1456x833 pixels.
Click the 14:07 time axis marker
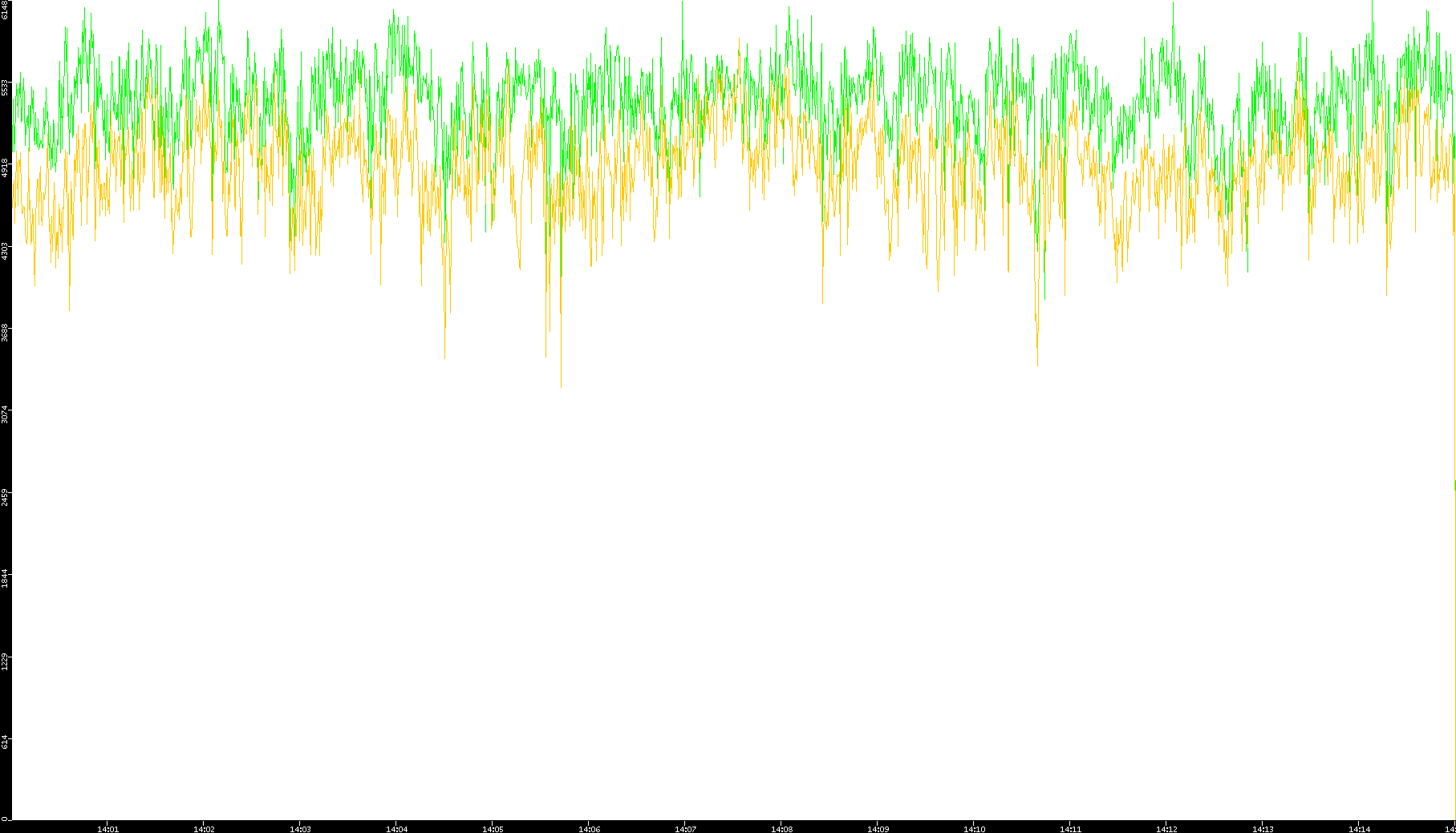[x=685, y=829]
